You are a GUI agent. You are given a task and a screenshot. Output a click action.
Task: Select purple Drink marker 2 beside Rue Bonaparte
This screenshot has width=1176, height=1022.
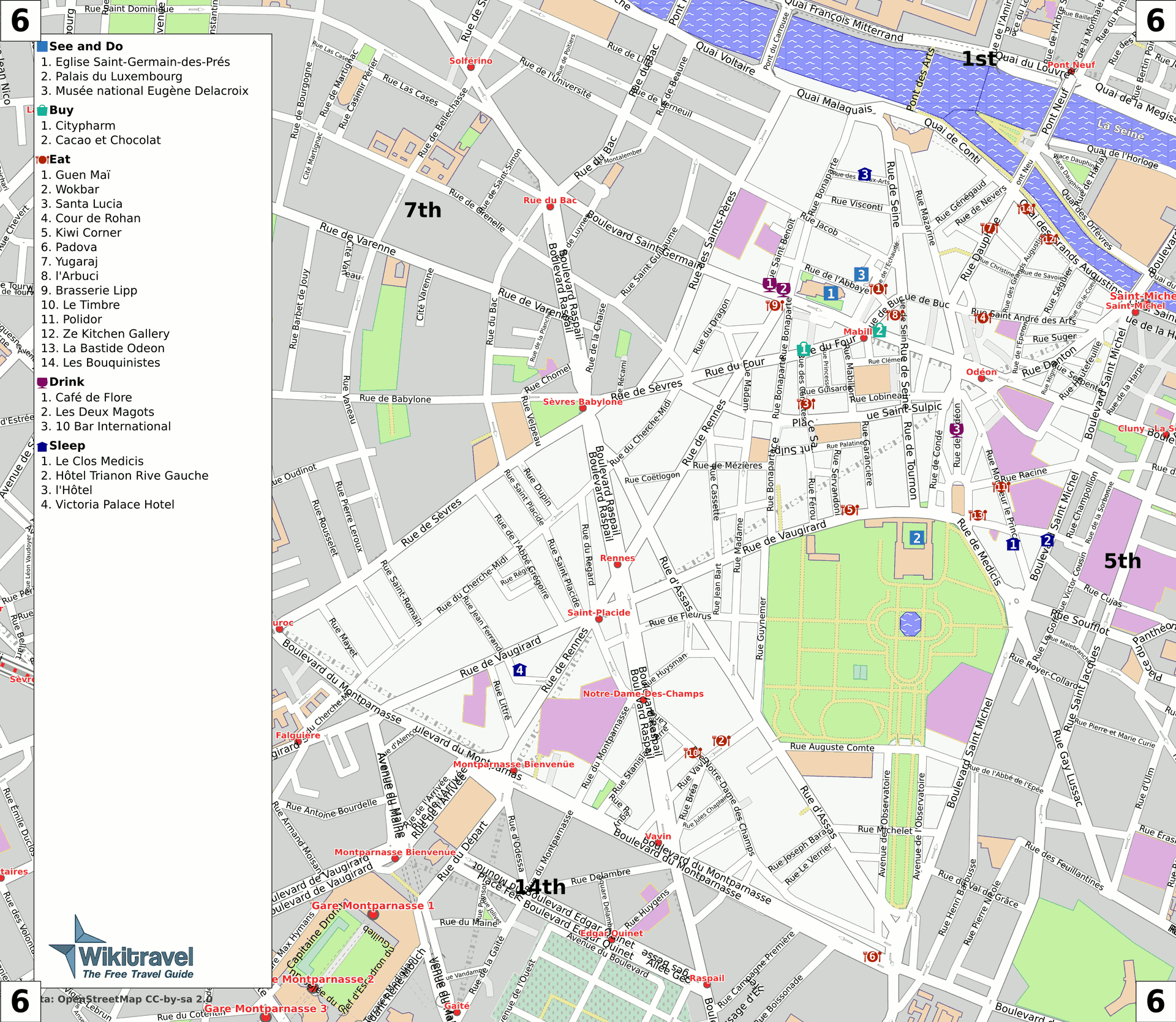pos(783,288)
